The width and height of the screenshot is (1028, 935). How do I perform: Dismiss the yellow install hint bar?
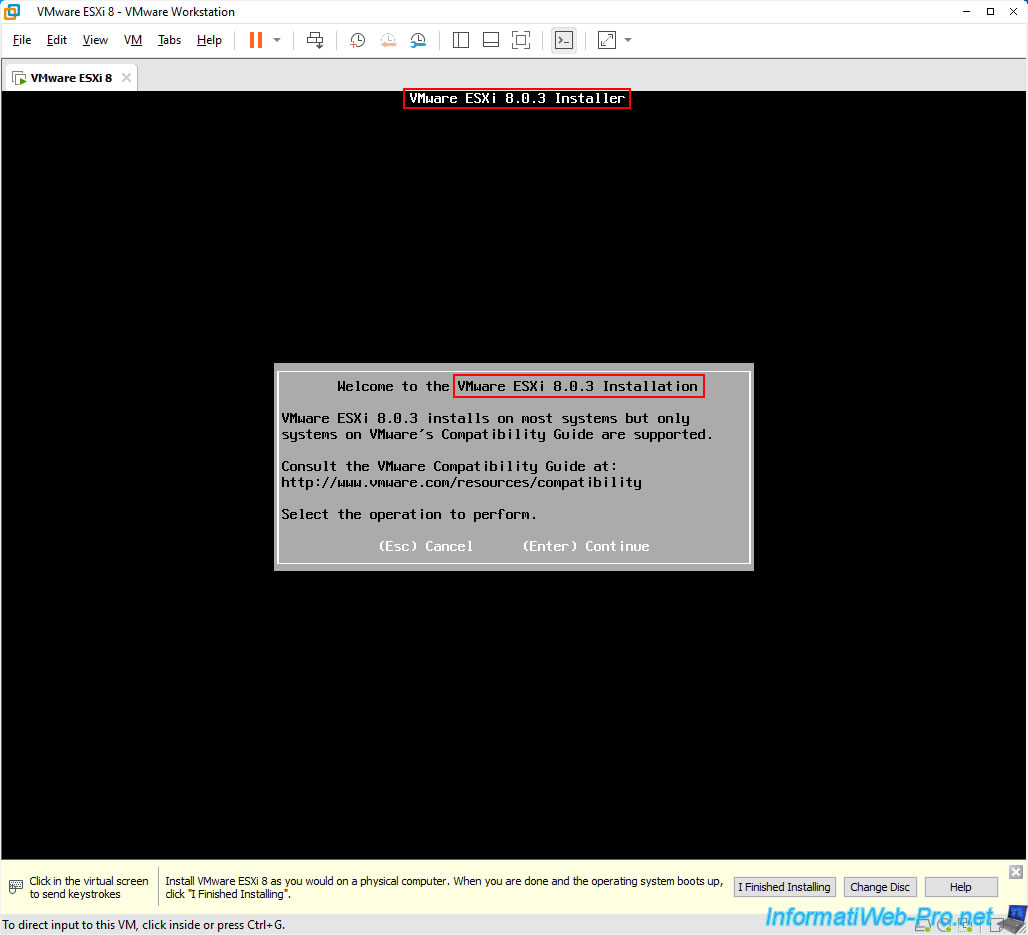(1016, 872)
